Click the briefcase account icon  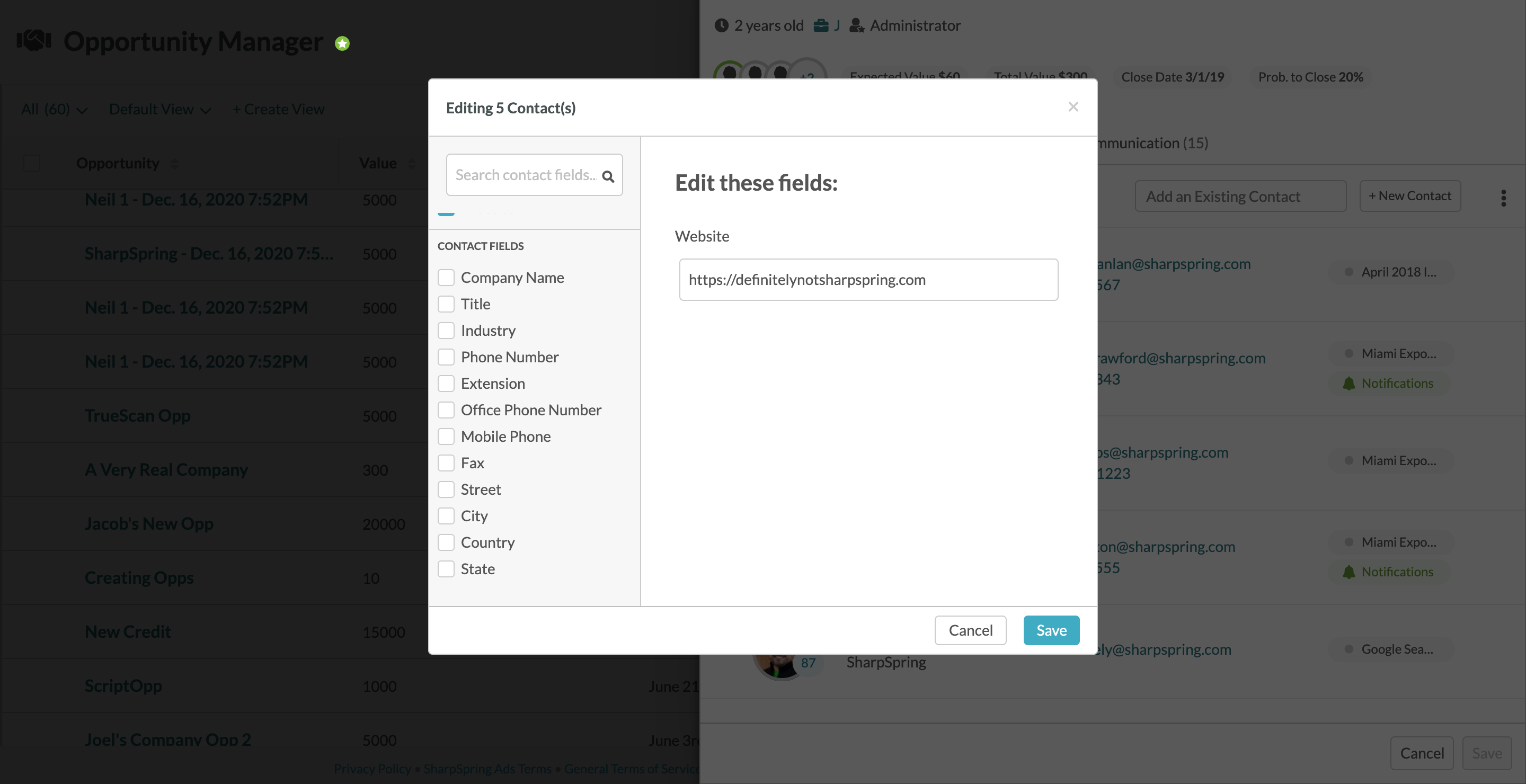tap(820, 25)
